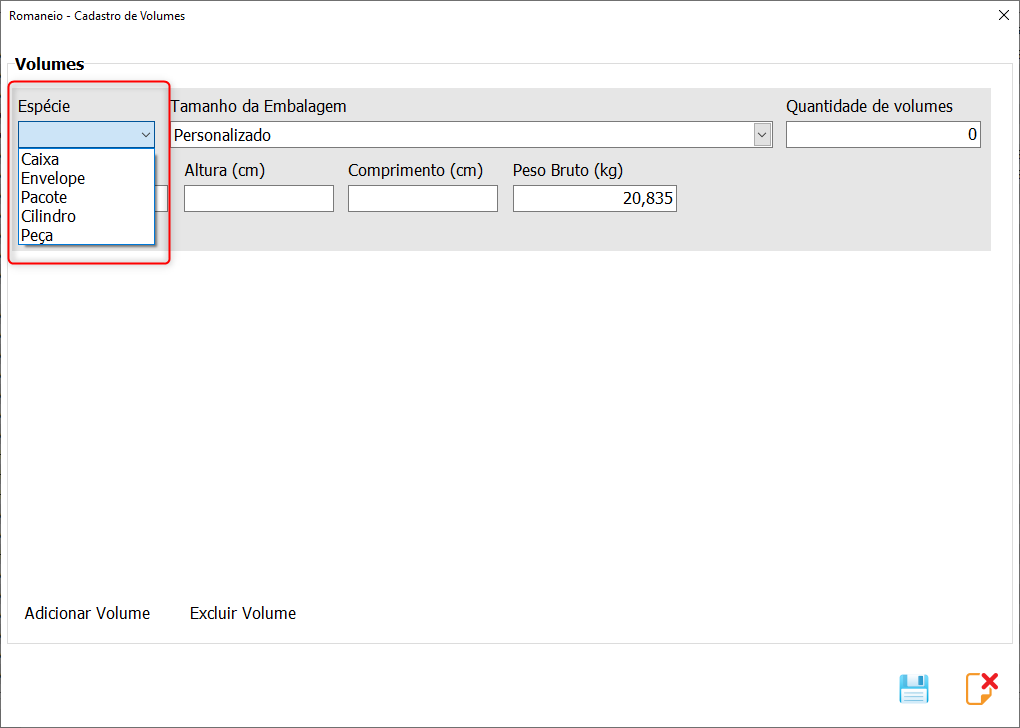
Task: Click the blue floppy disk save icon
Action: (914, 689)
